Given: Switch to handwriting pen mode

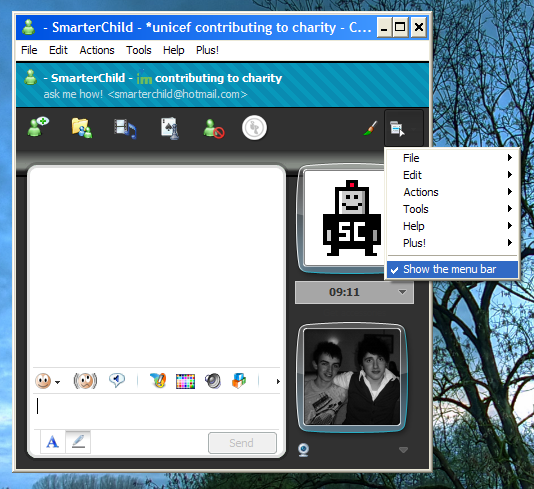Looking at the screenshot, I should (x=78, y=442).
